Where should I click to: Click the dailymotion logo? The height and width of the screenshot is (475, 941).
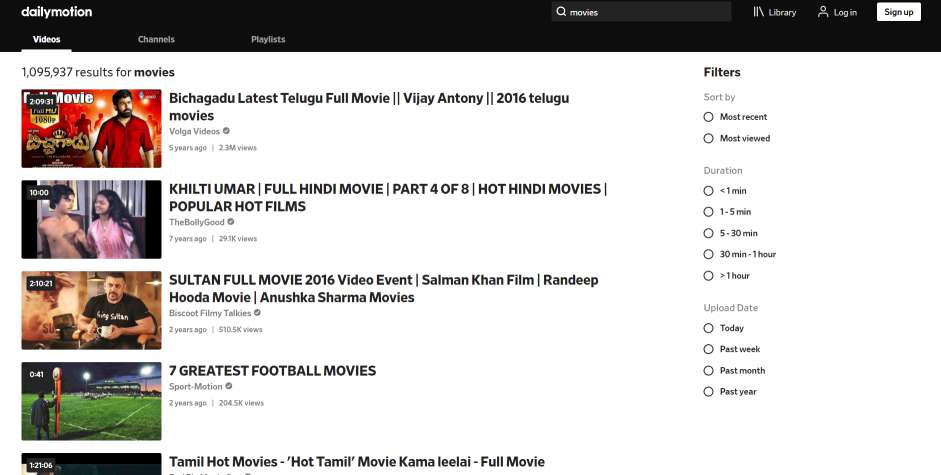click(x=56, y=11)
